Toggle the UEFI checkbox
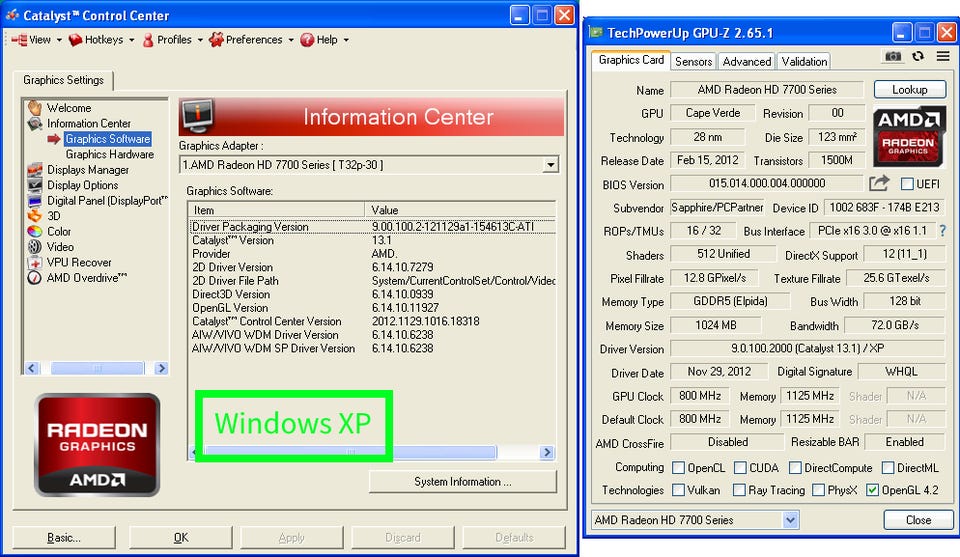Viewport: 960px width, 557px height. (907, 184)
